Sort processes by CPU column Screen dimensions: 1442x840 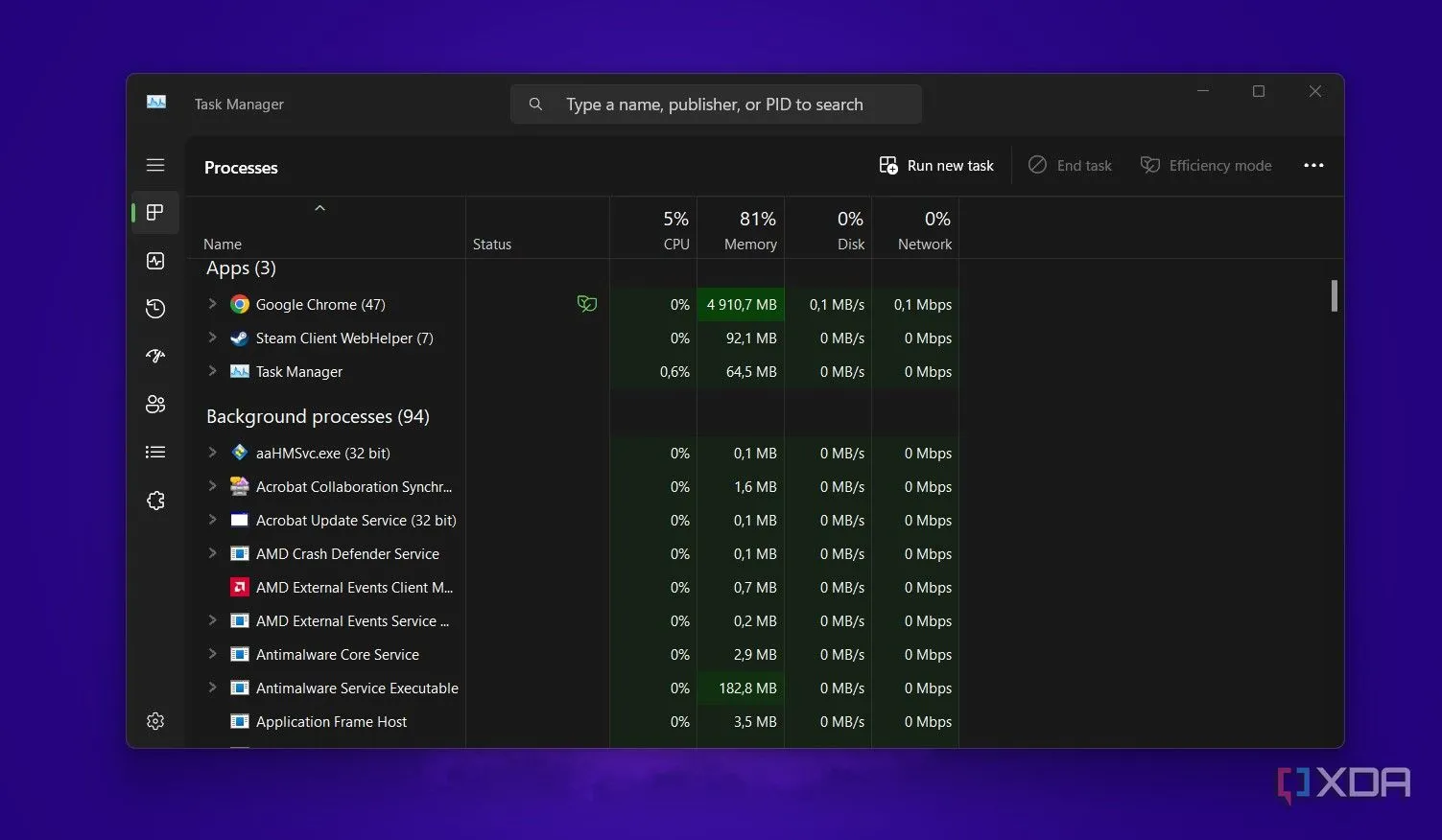(653, 228)
